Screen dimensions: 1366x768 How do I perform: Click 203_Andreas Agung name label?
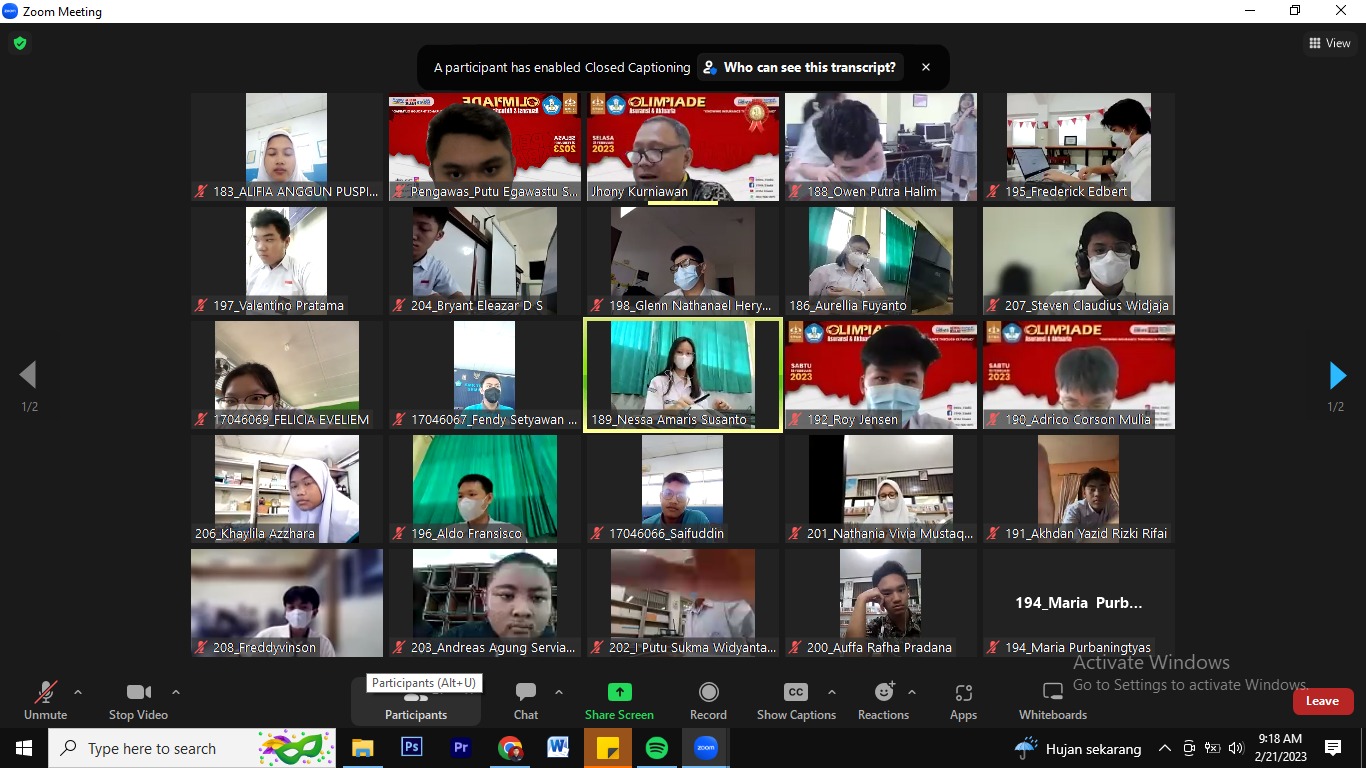485,647
